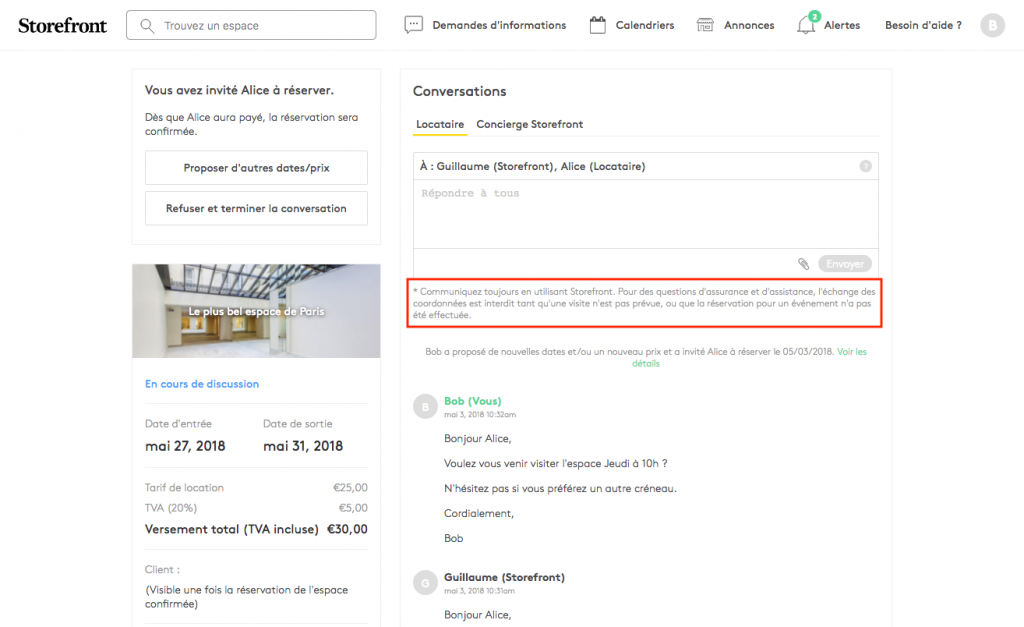Switch to the Locataire tab

coord(440,125)
